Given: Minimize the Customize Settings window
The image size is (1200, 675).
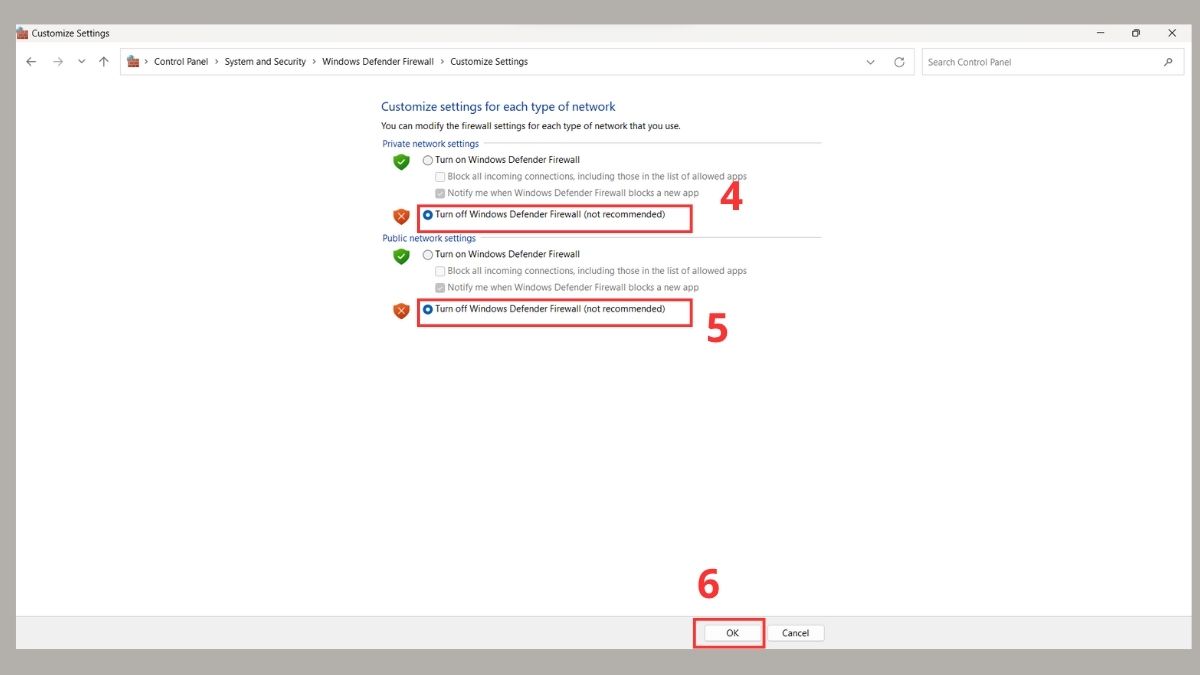Looking at the screenshot, I should (x=1099, y=33).
